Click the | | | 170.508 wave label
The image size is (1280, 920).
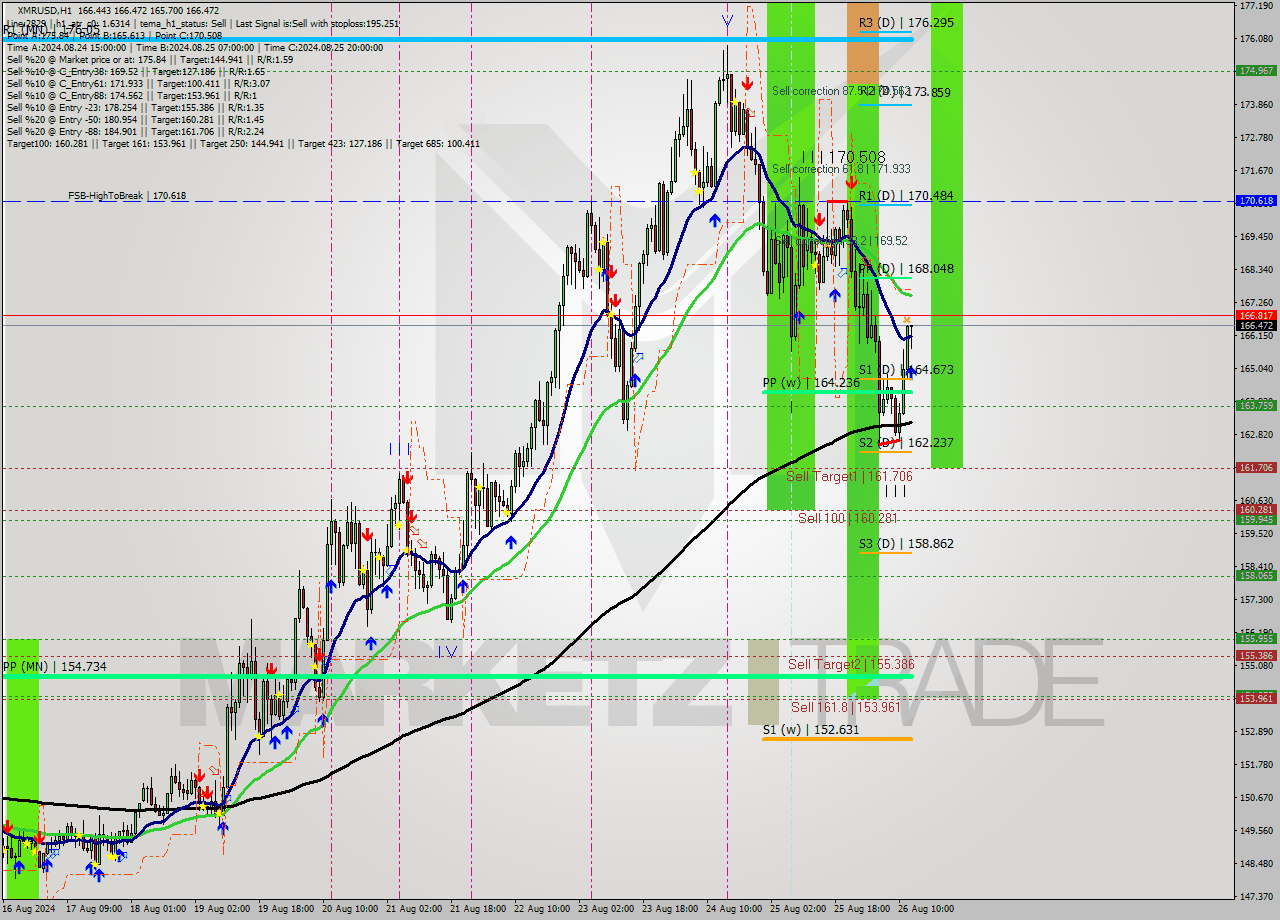click(843, 157)
